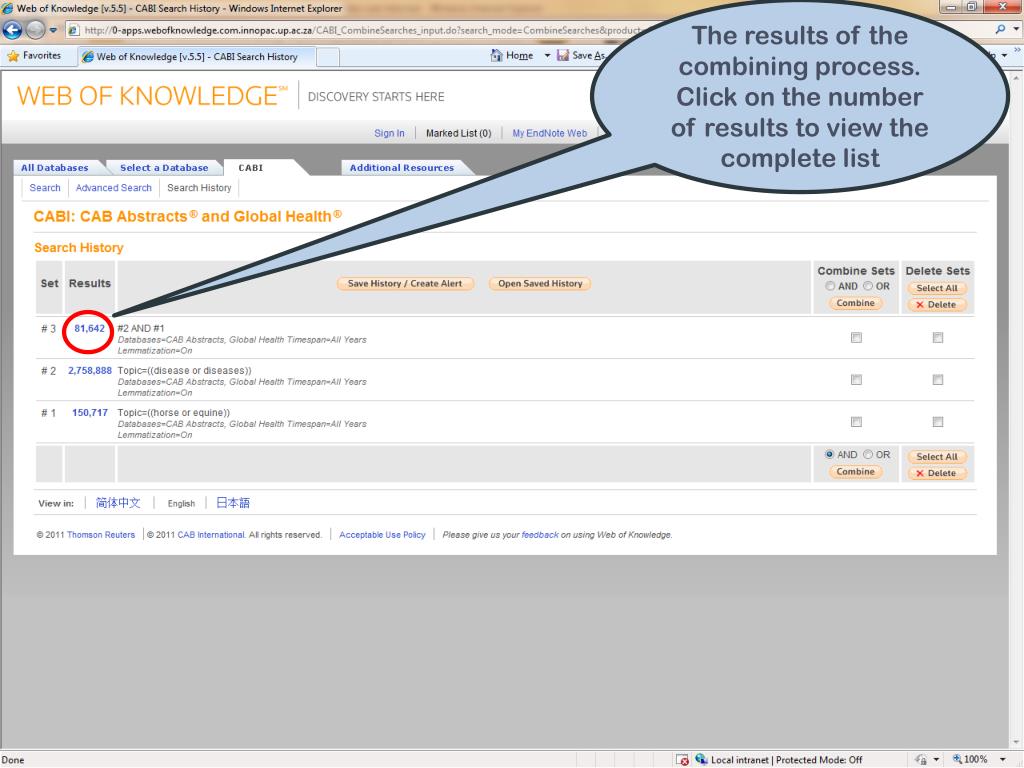Click the Sign In link
This screenshot has height=768, width=1024.
[x=389, y=133]
